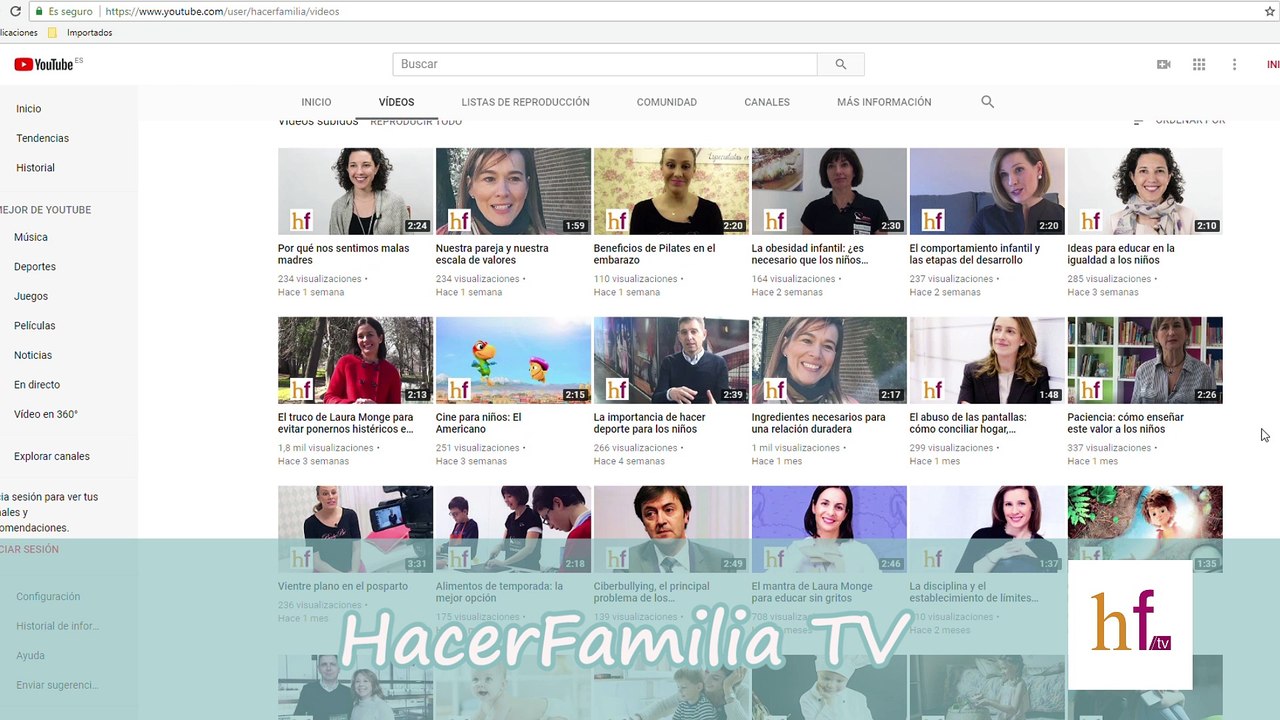Open the three-dot settings menu in header
1280x720 pixels.
coord(1234,64)
